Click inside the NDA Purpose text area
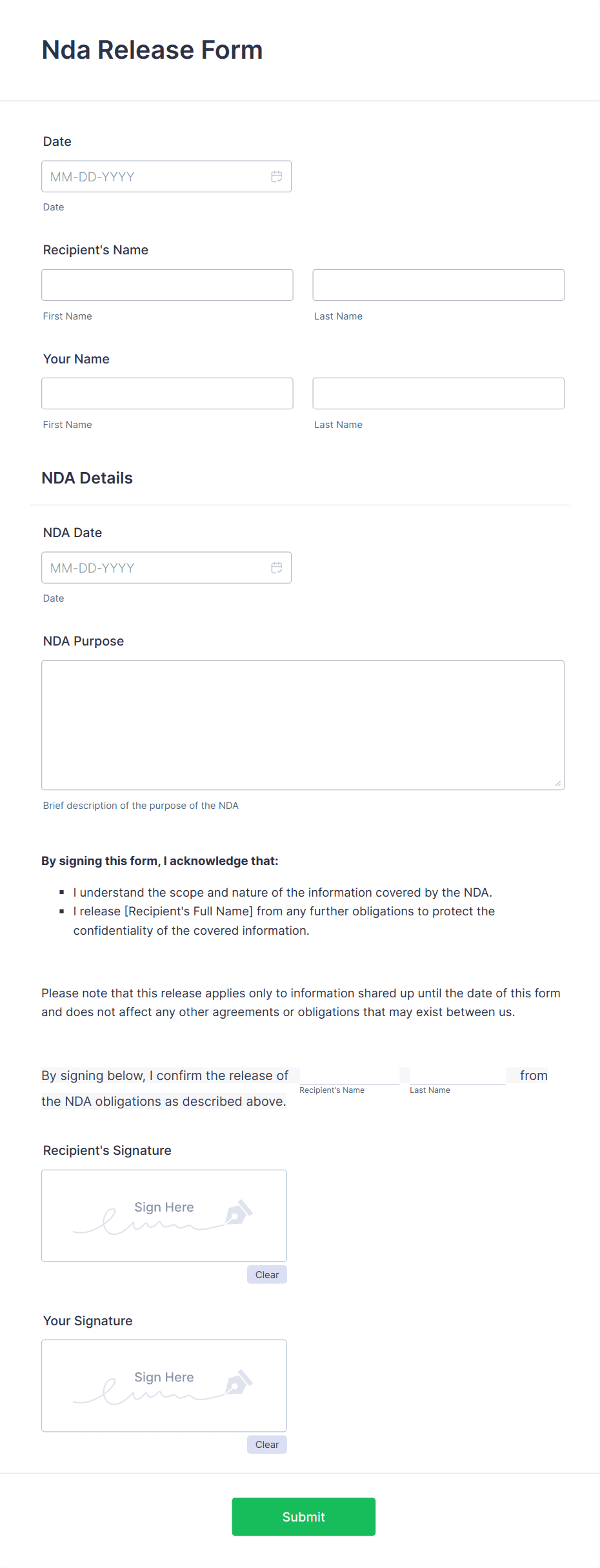The height and width of the screenshot is (1568, 600). 303,723
